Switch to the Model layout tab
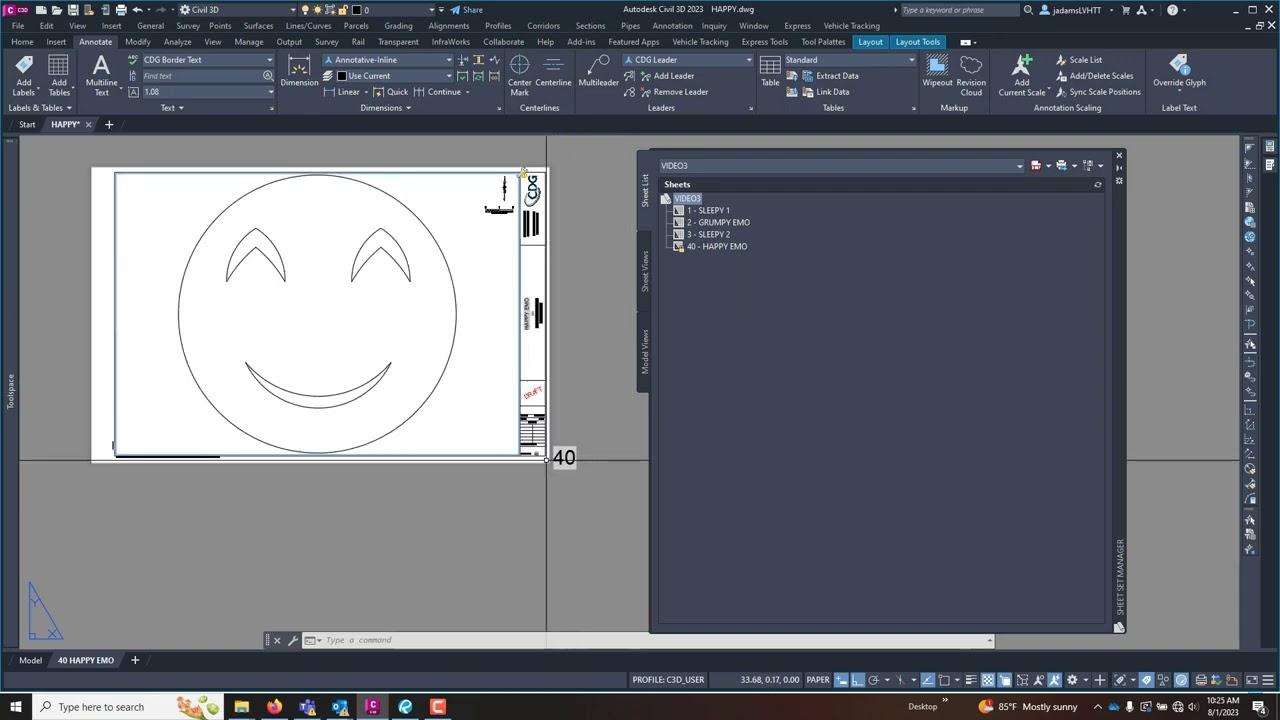Image resolution: width=1280 pixels, height=720 pixels. [30, 660]
